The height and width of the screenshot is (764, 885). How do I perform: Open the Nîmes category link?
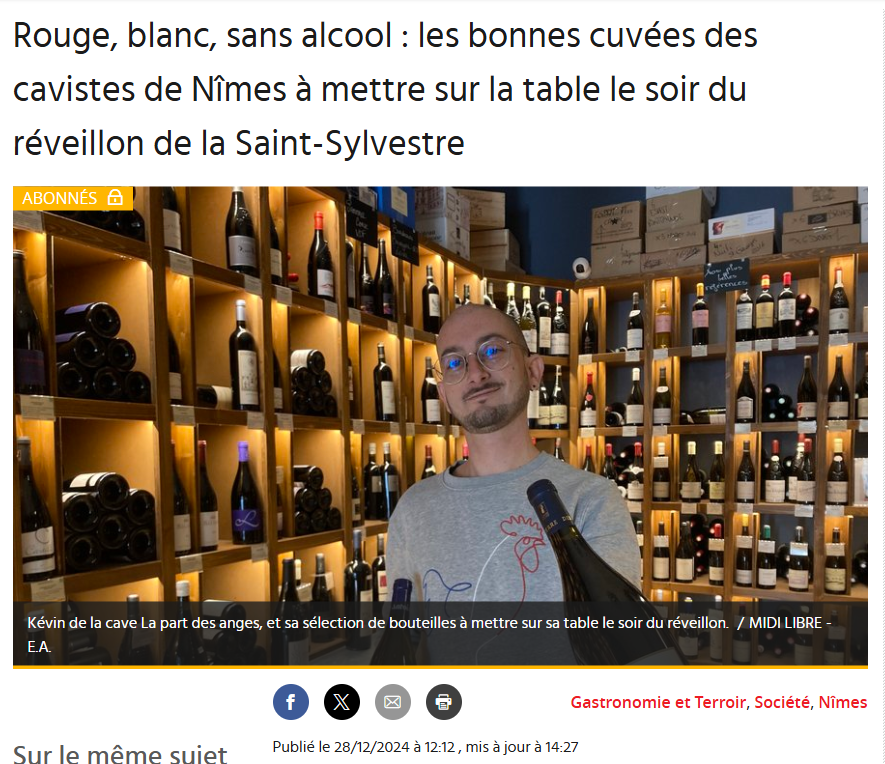pyautogui.click(x=843, y=702)
